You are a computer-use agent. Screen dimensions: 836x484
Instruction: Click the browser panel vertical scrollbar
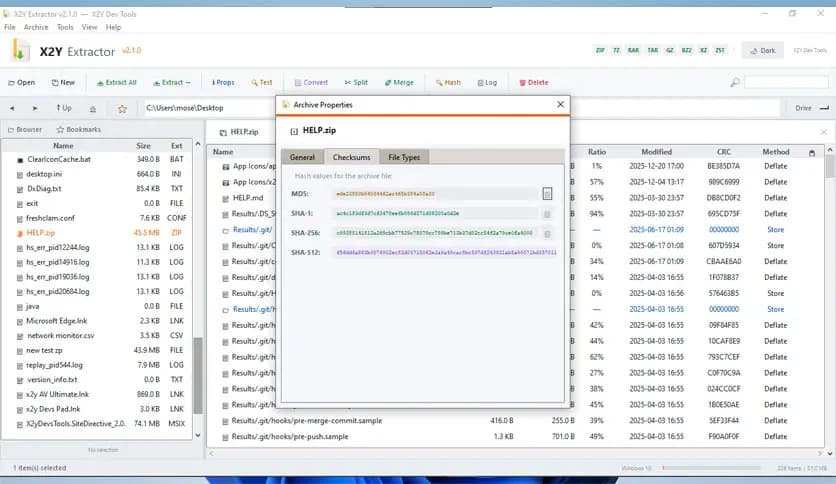198,375
